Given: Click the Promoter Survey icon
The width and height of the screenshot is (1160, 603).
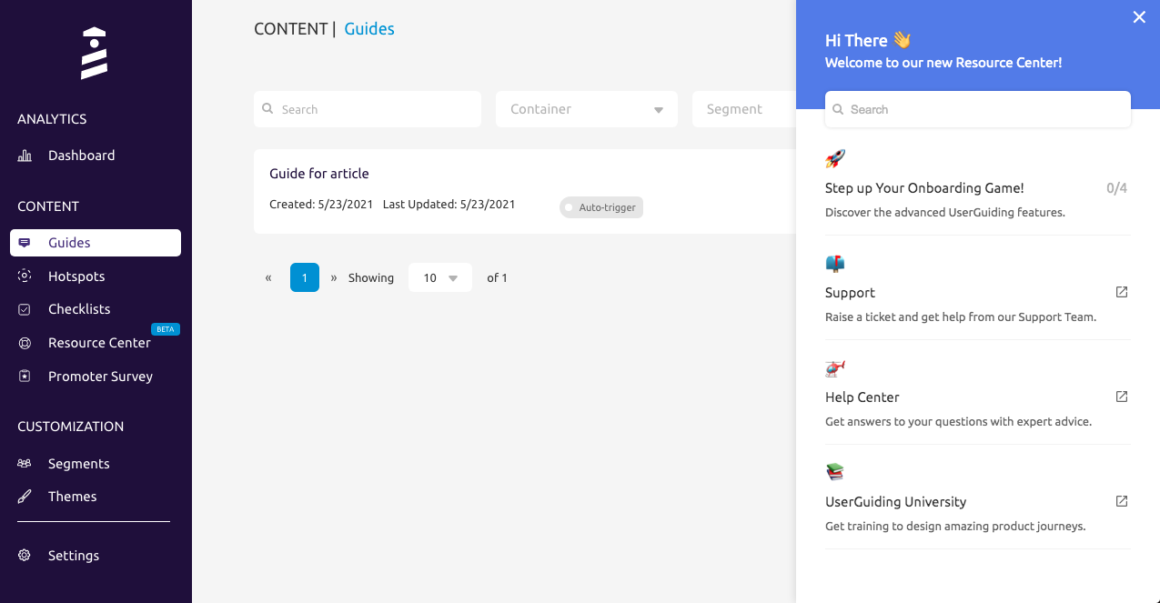Looking at the screenshot, I should click(27, 376).
